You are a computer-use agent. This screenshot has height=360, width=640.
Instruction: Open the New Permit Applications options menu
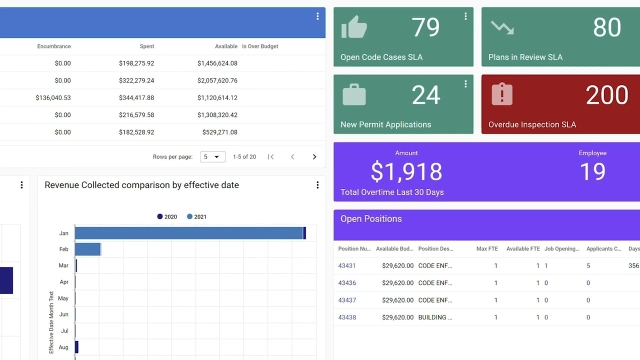pyautogui.click(x=465, y=84)
